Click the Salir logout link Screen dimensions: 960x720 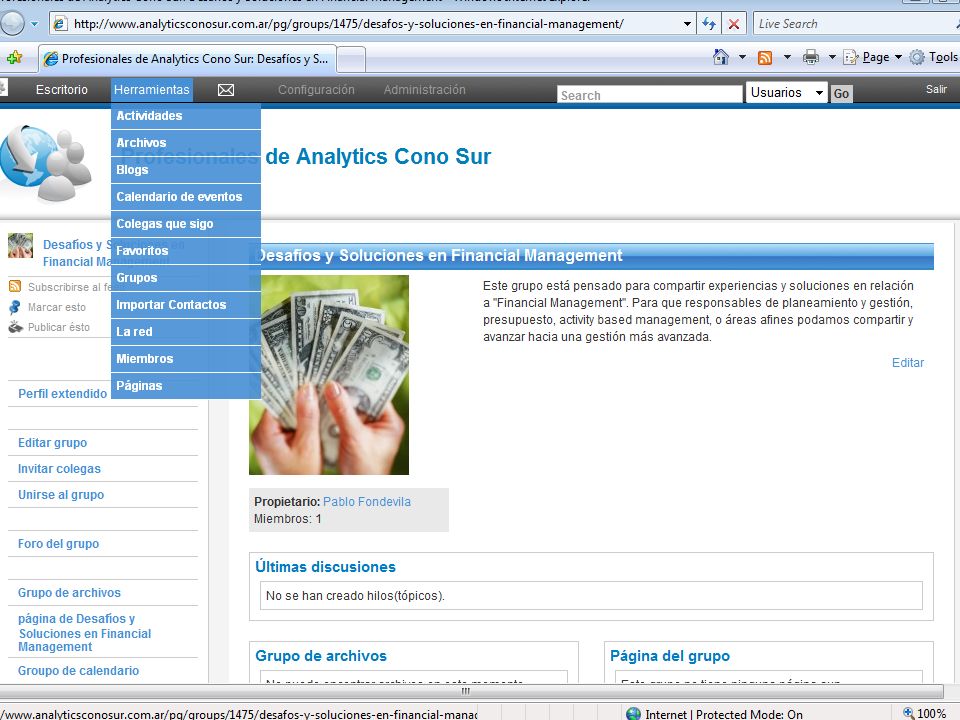tap(936, 89)
